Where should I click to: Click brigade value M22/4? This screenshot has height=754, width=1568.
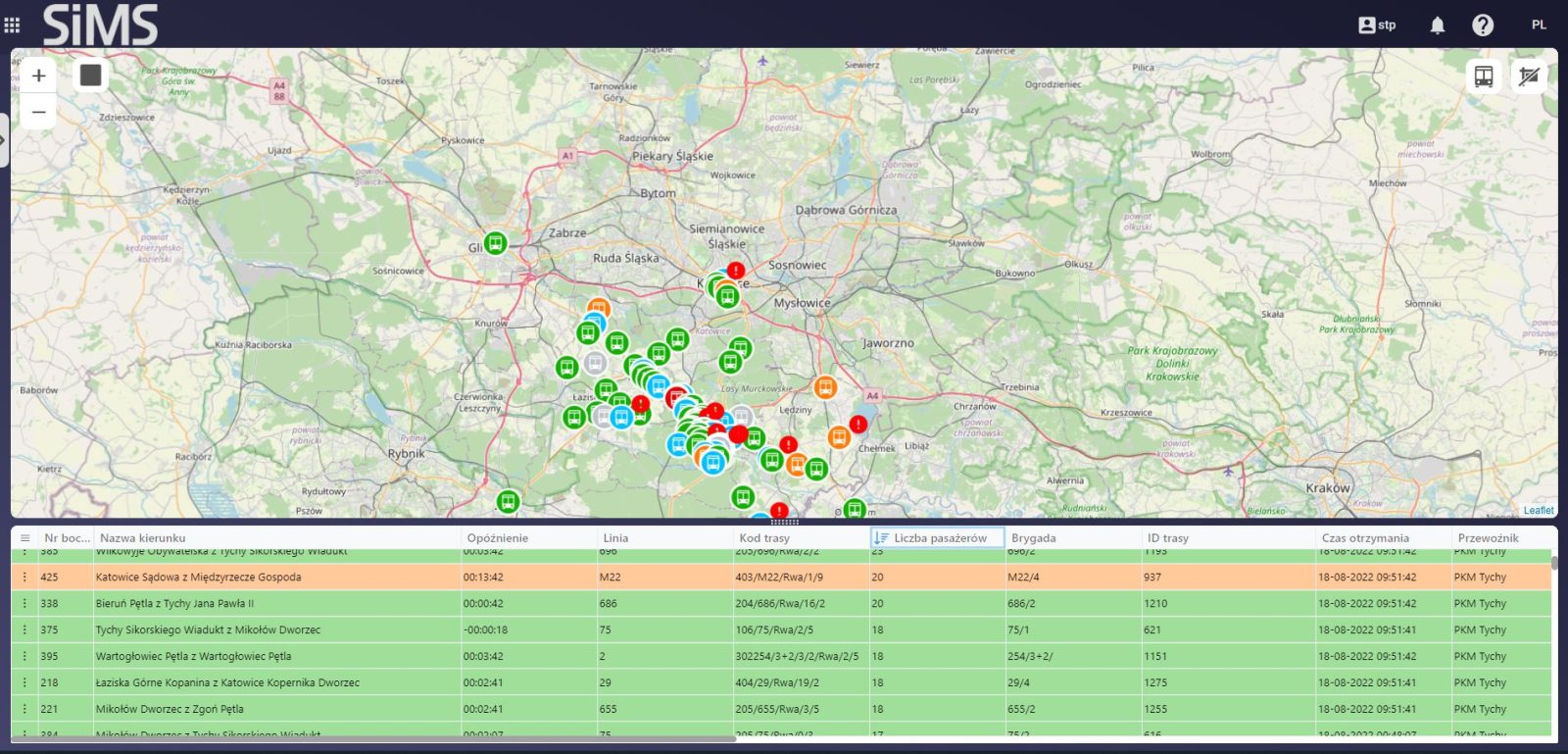1023,577
